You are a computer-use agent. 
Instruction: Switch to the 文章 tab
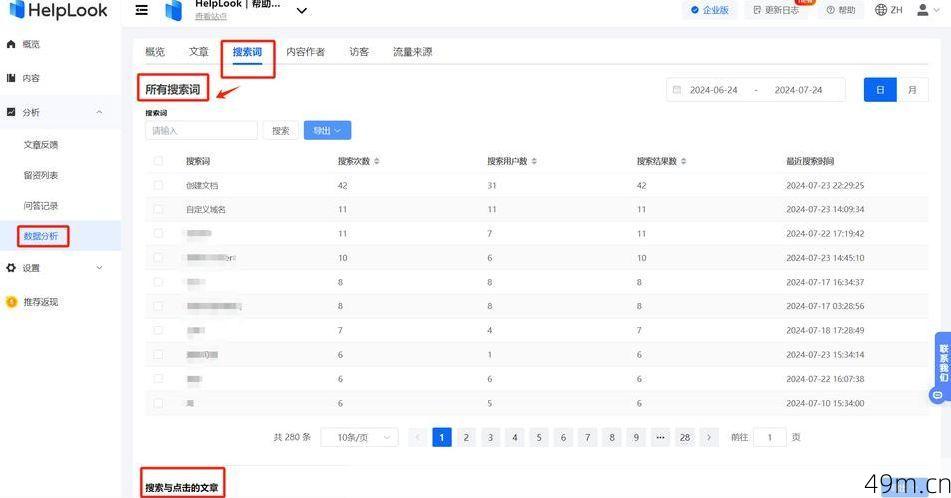point(198,52)
